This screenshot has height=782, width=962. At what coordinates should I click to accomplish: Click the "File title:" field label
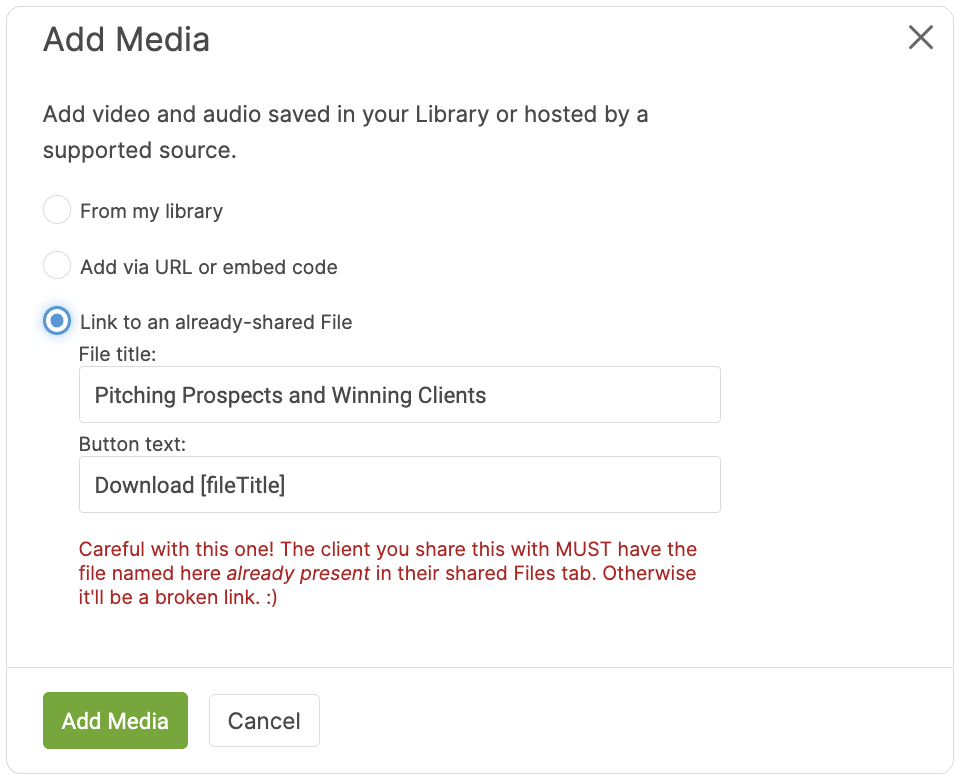(117, 353)
